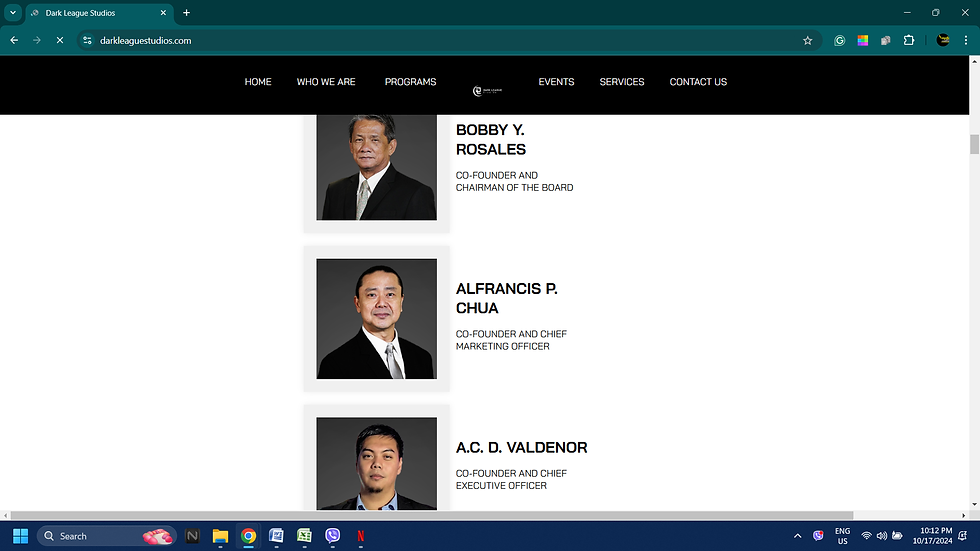
Task: View site information for darkleaguestudios.com
Action: tap(88, 40)
